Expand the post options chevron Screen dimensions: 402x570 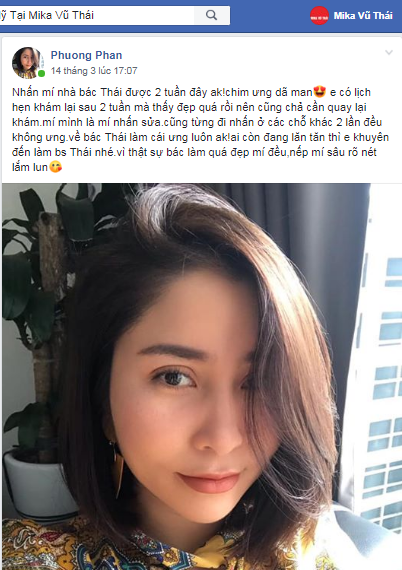(389, 53)
